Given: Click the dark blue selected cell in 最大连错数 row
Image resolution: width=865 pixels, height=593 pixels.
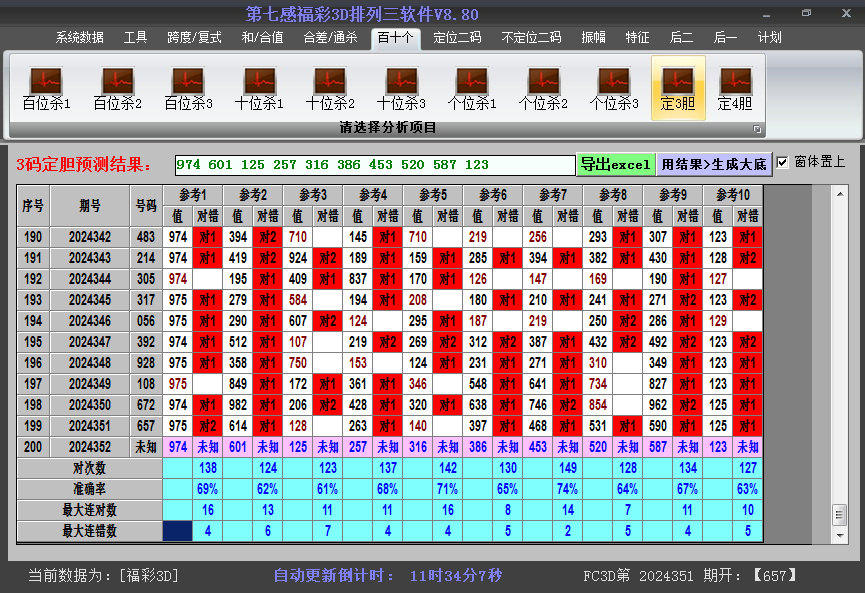Looking at the screenshot, I should [178, 531].
